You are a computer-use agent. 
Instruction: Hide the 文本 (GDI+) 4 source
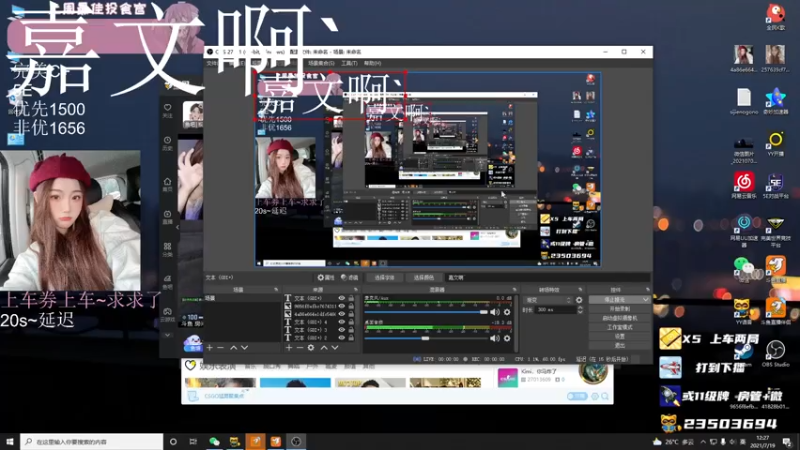341,322
